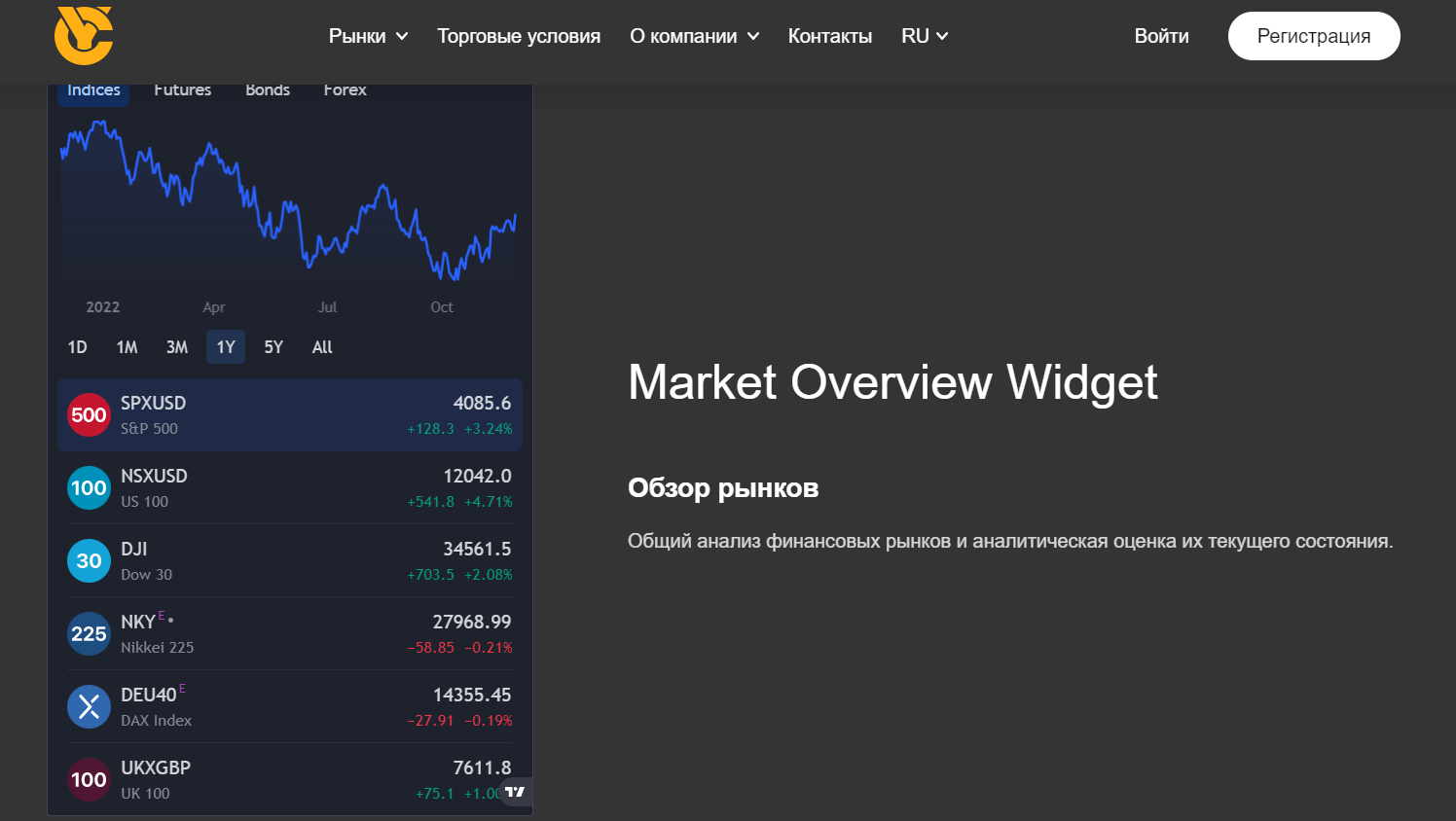The width and height of the screenshot is (1456, 821).
Task: Click the US 100 teal badge icon
Action: [89, 488]
